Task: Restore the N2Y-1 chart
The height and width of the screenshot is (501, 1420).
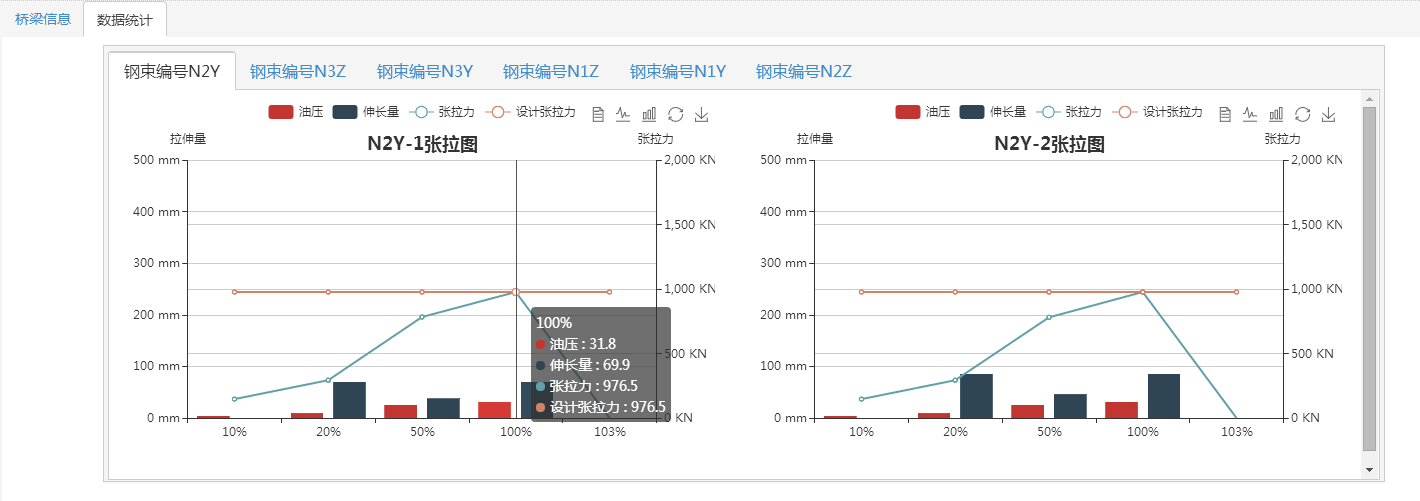Action: 676,115
